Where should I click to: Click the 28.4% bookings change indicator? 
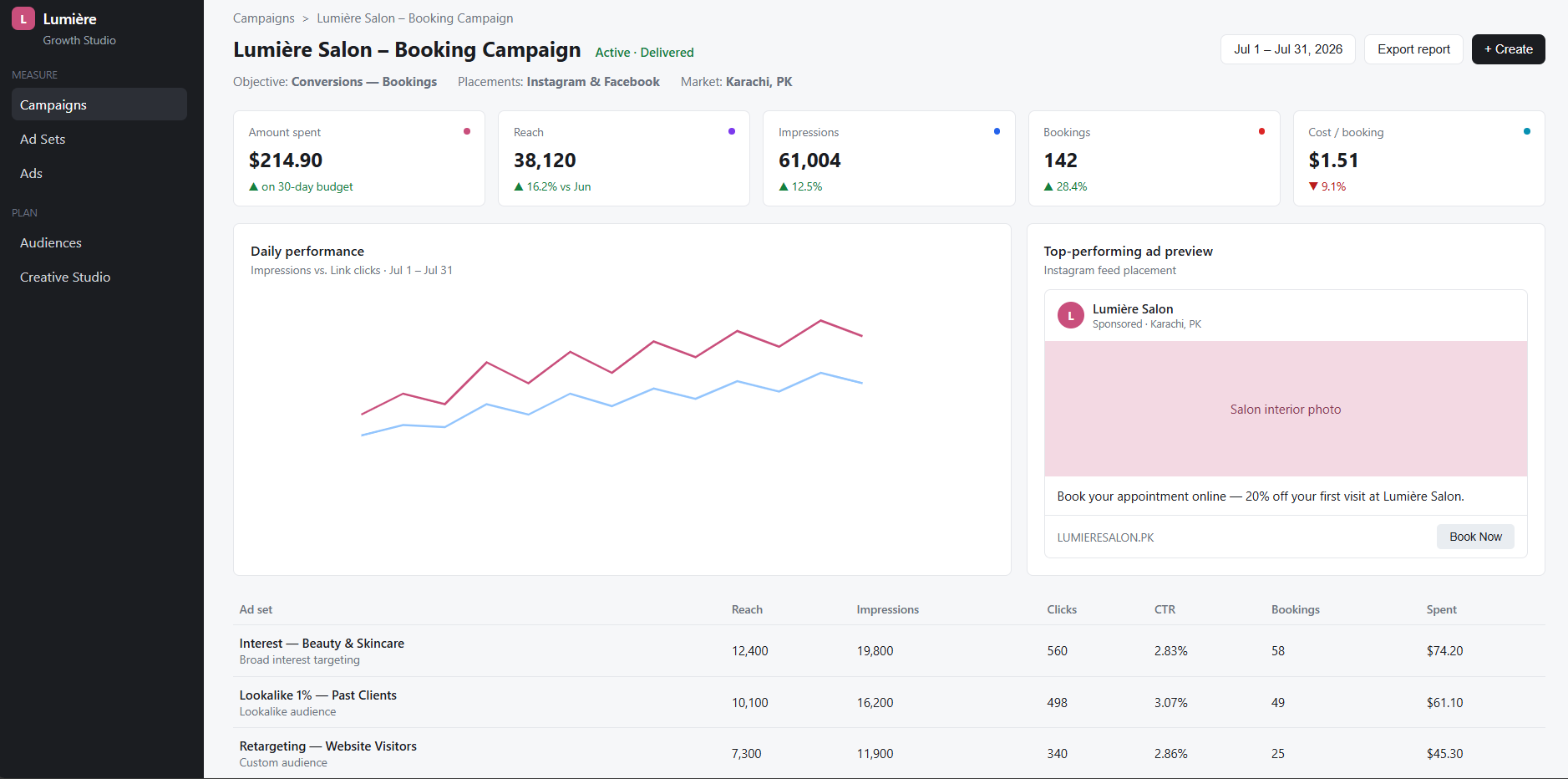point(1065,186)
